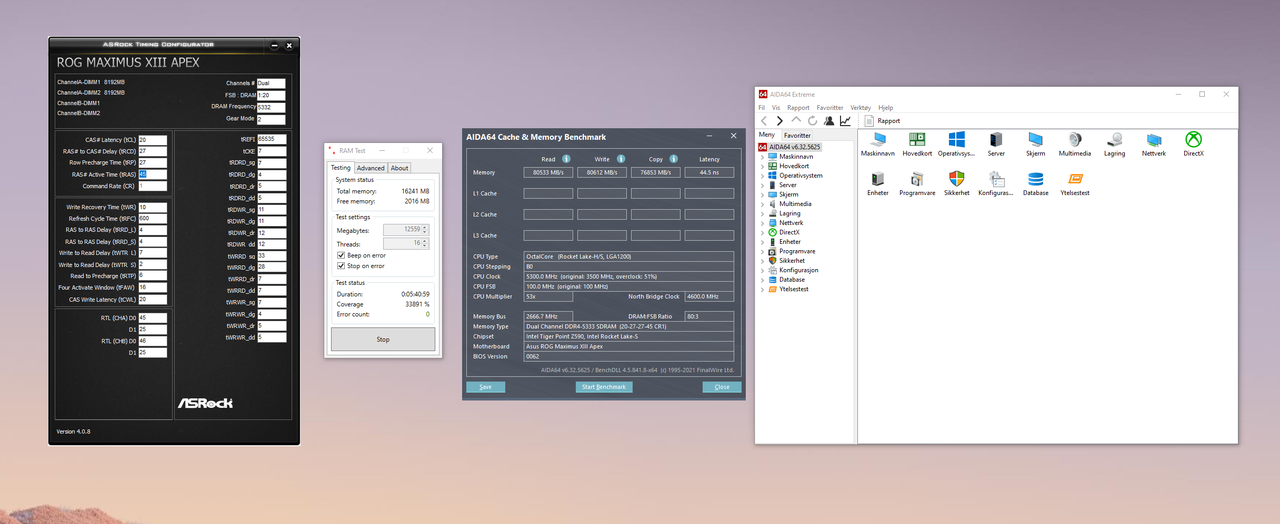This screenshot has width=1280, height=524.
Task: Select Ytelsestest in the AIDA64 tree
Action: 794,289
